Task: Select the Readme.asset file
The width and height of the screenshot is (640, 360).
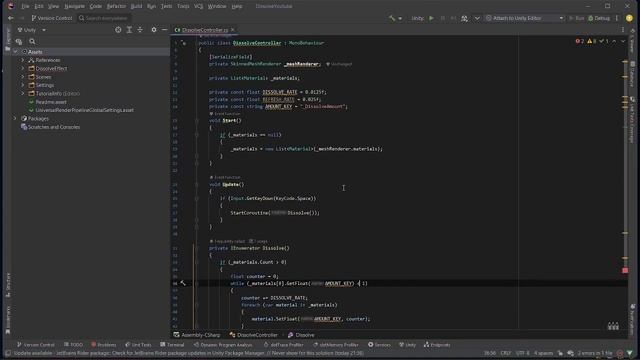Action: coord(51,102)
